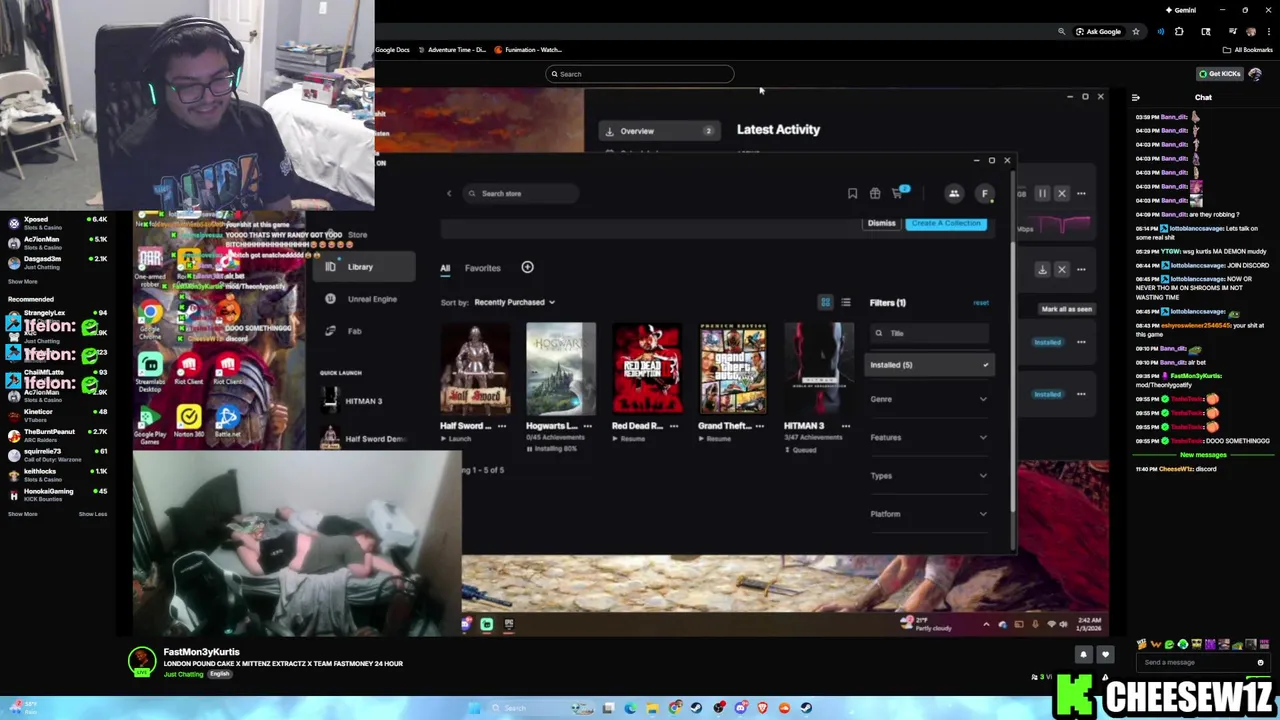Cancel the active download in Downloads panel
This screenshot has height=720, width=1280.
tap(1062, 194)
